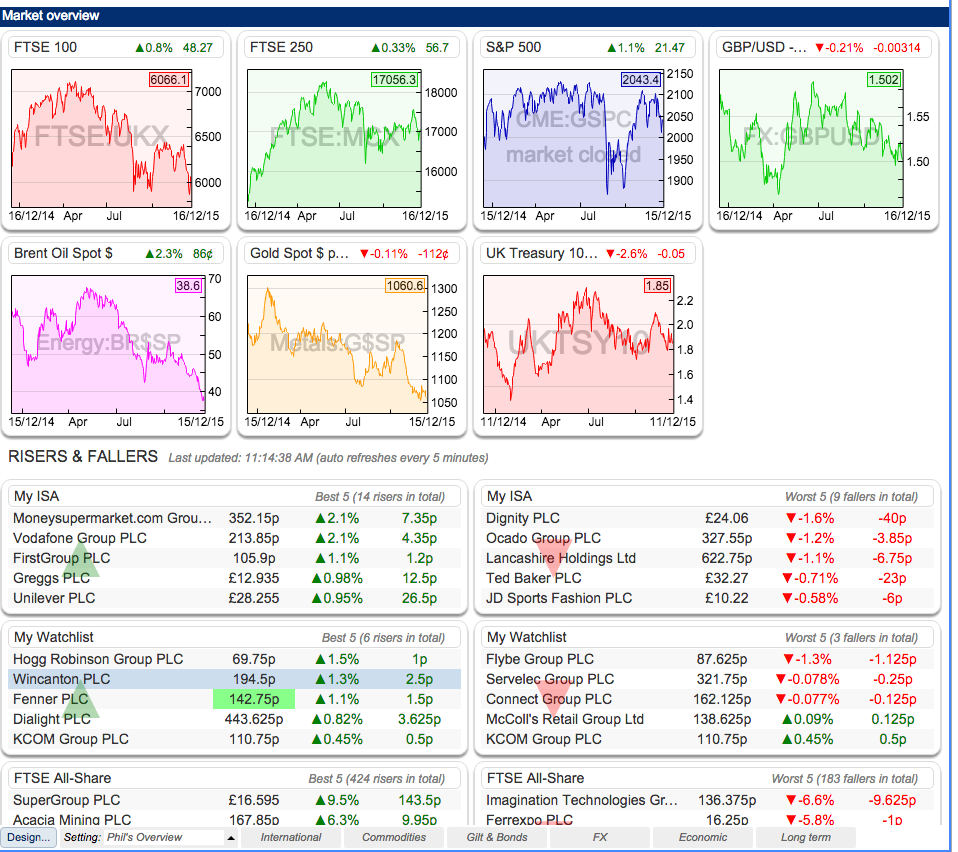Select Connect Group PLC

[549, 699]
